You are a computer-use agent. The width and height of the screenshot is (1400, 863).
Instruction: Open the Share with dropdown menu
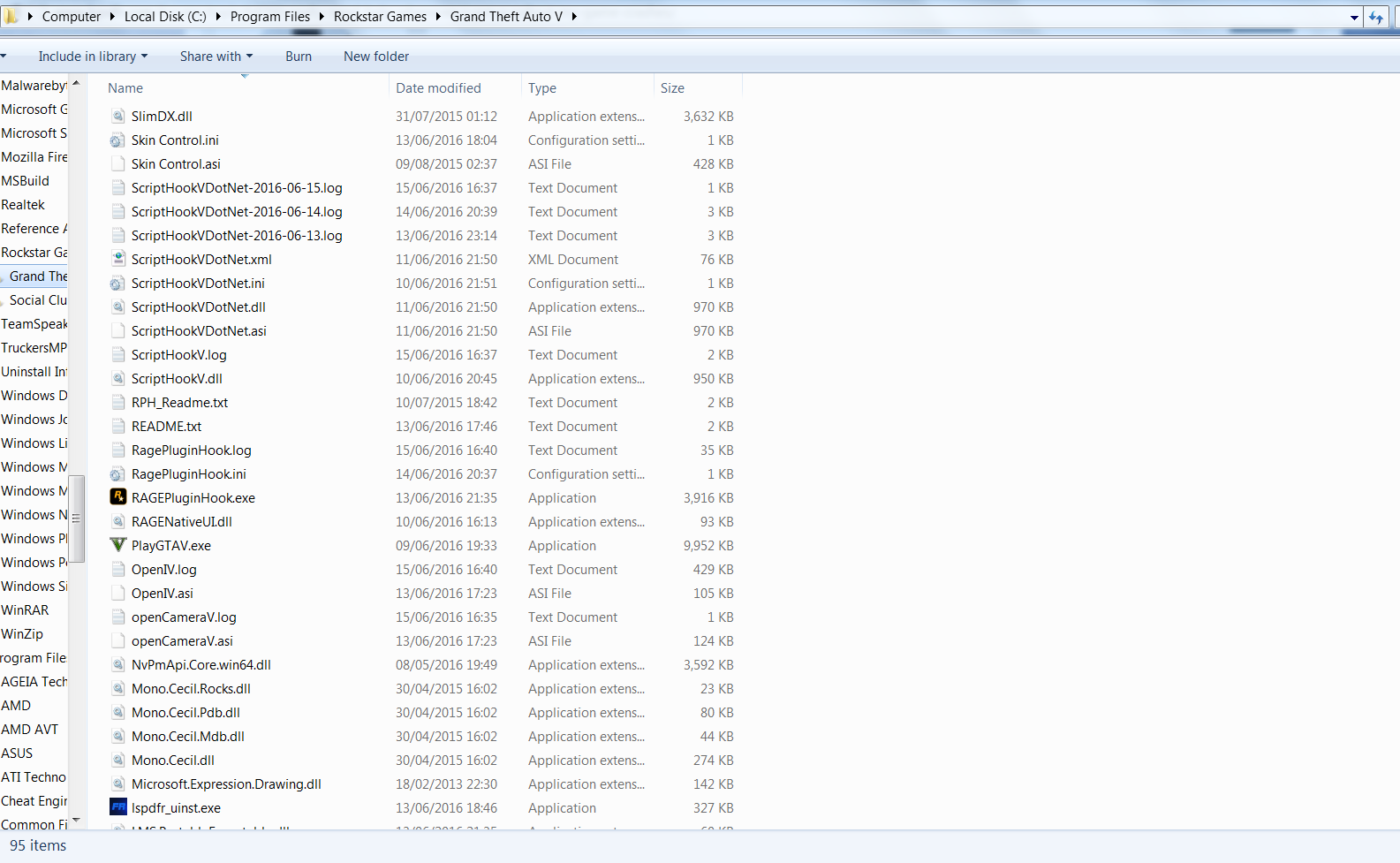(x=216, y=57)
